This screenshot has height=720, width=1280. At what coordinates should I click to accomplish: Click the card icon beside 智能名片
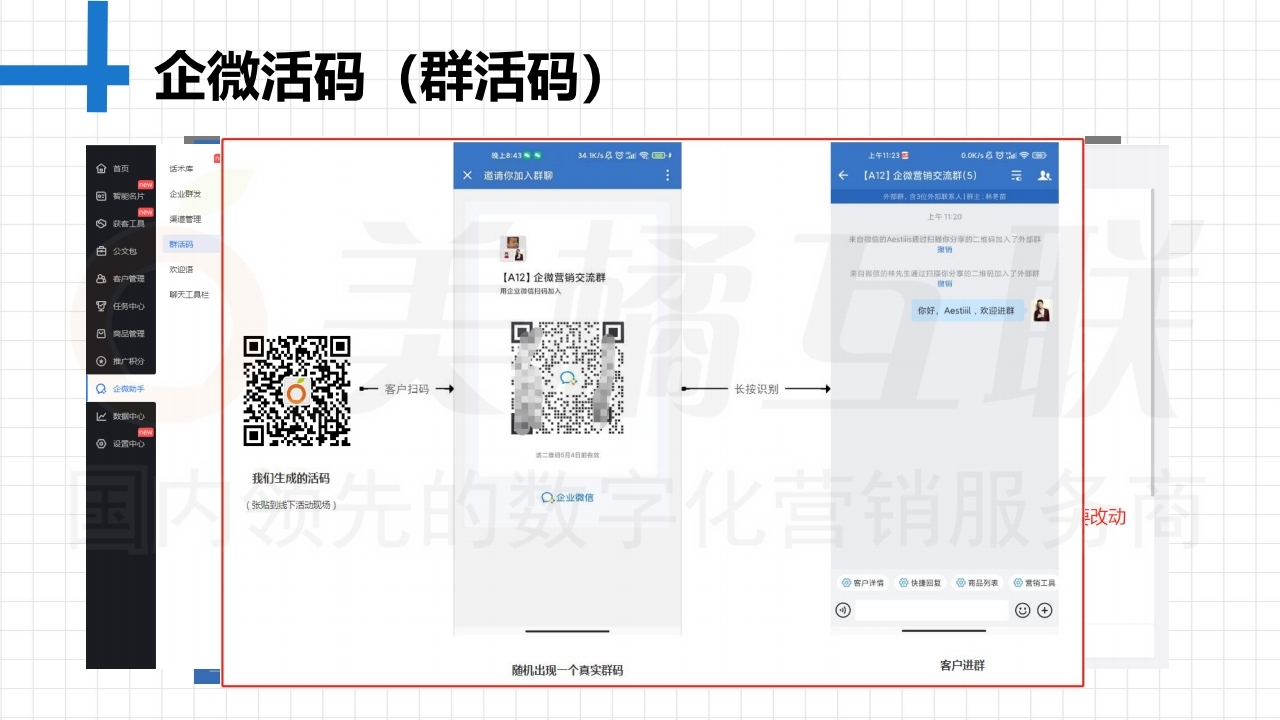pos(101,196)
